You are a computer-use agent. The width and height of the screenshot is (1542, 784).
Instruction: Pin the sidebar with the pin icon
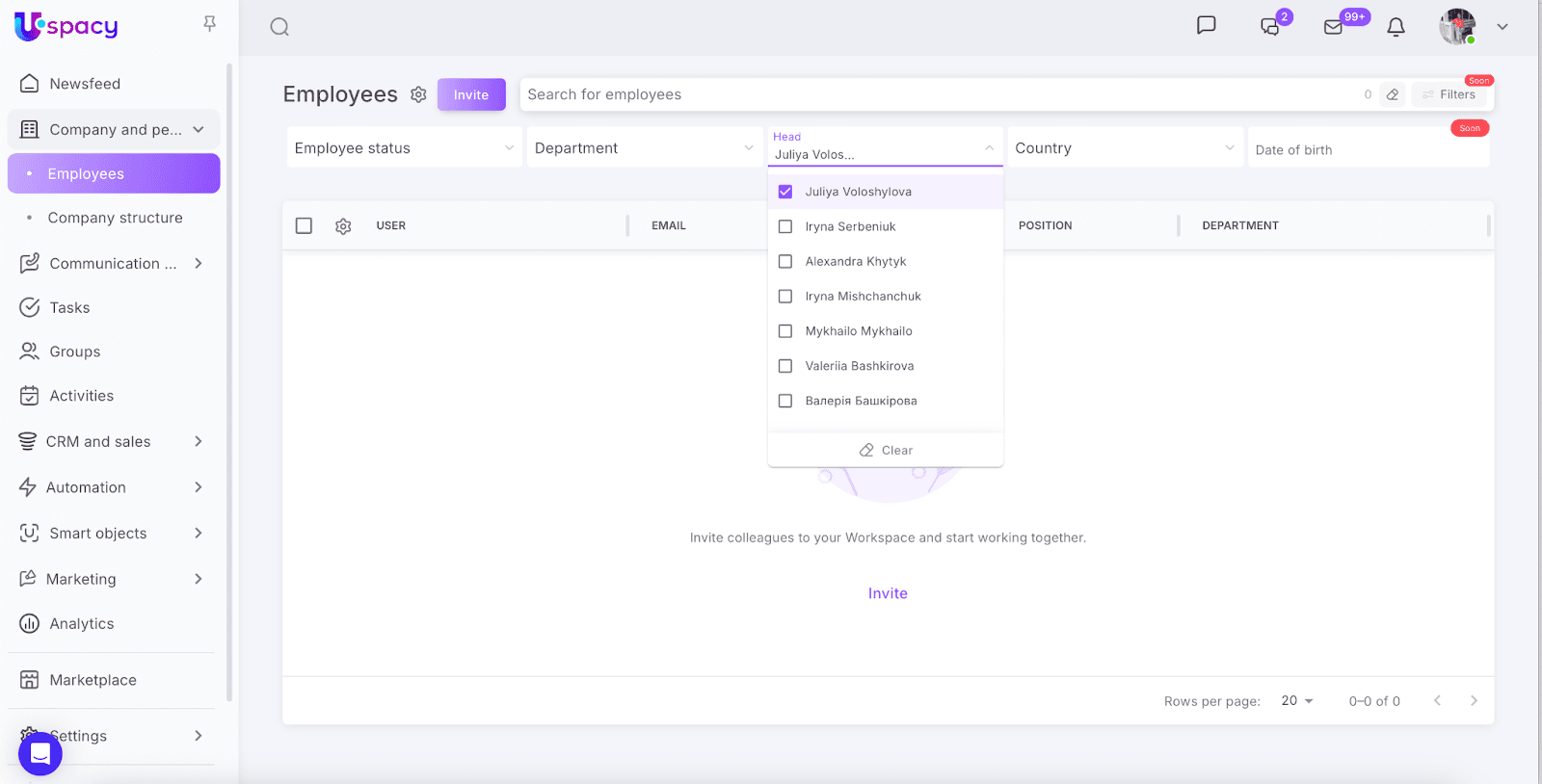tap(209, 24)
